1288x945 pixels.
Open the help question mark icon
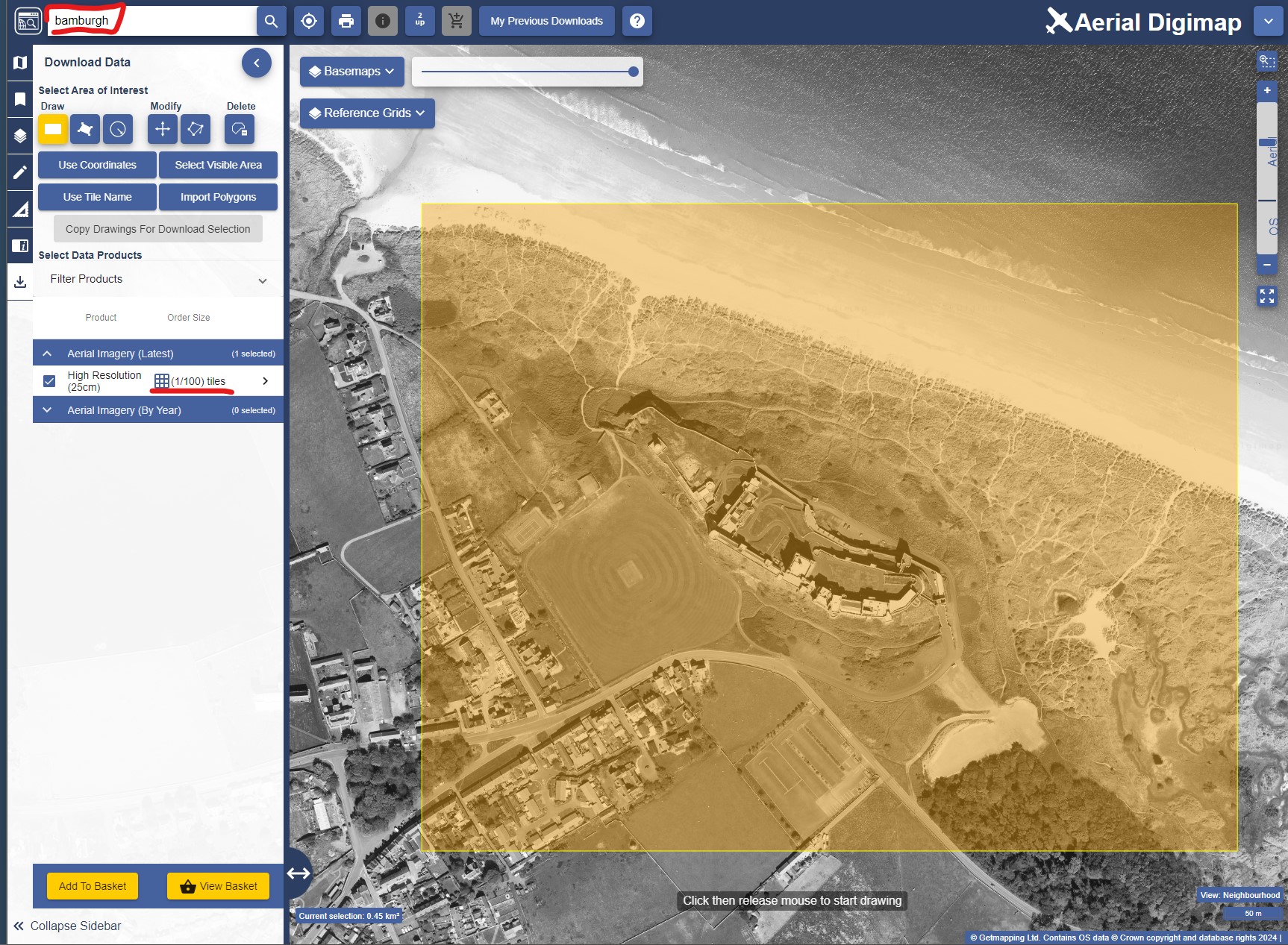[637, 21]
